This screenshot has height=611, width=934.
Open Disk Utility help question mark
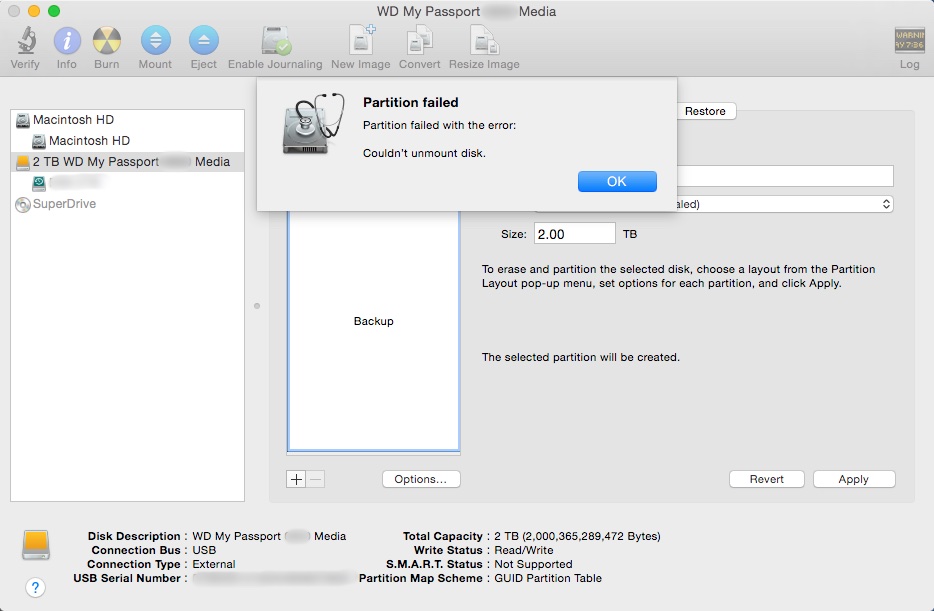[x=35, y=587]
